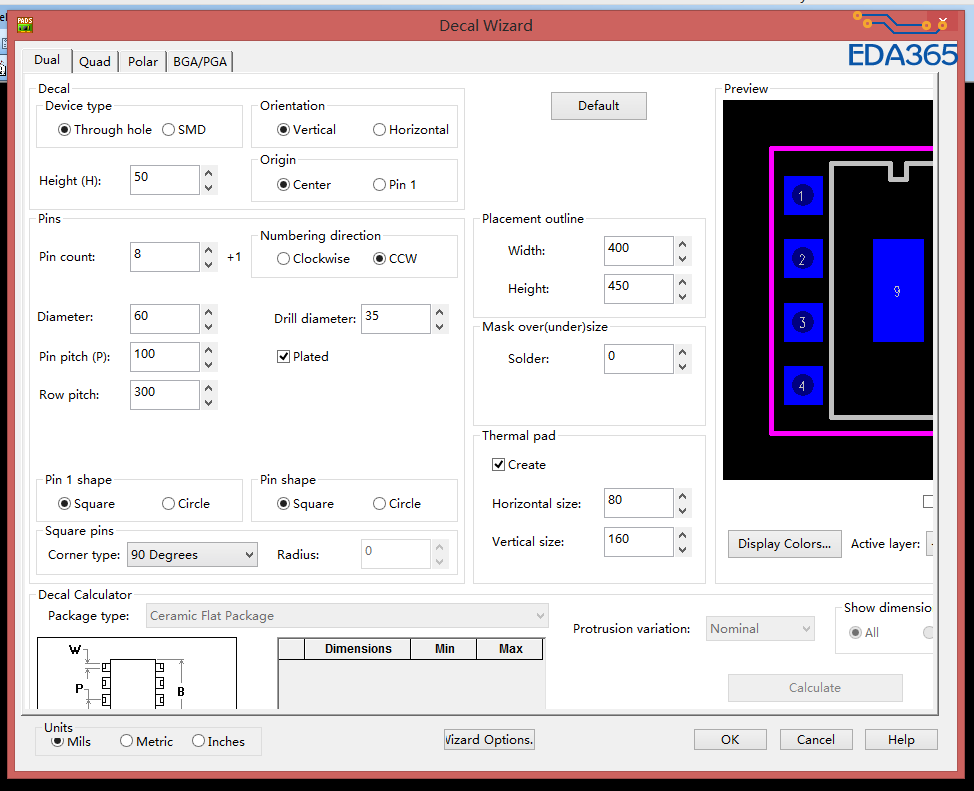The height and width of the screenshot is (791, 974).
Task: Increase Thermal pad Vertical size
Action: [683, 535]
